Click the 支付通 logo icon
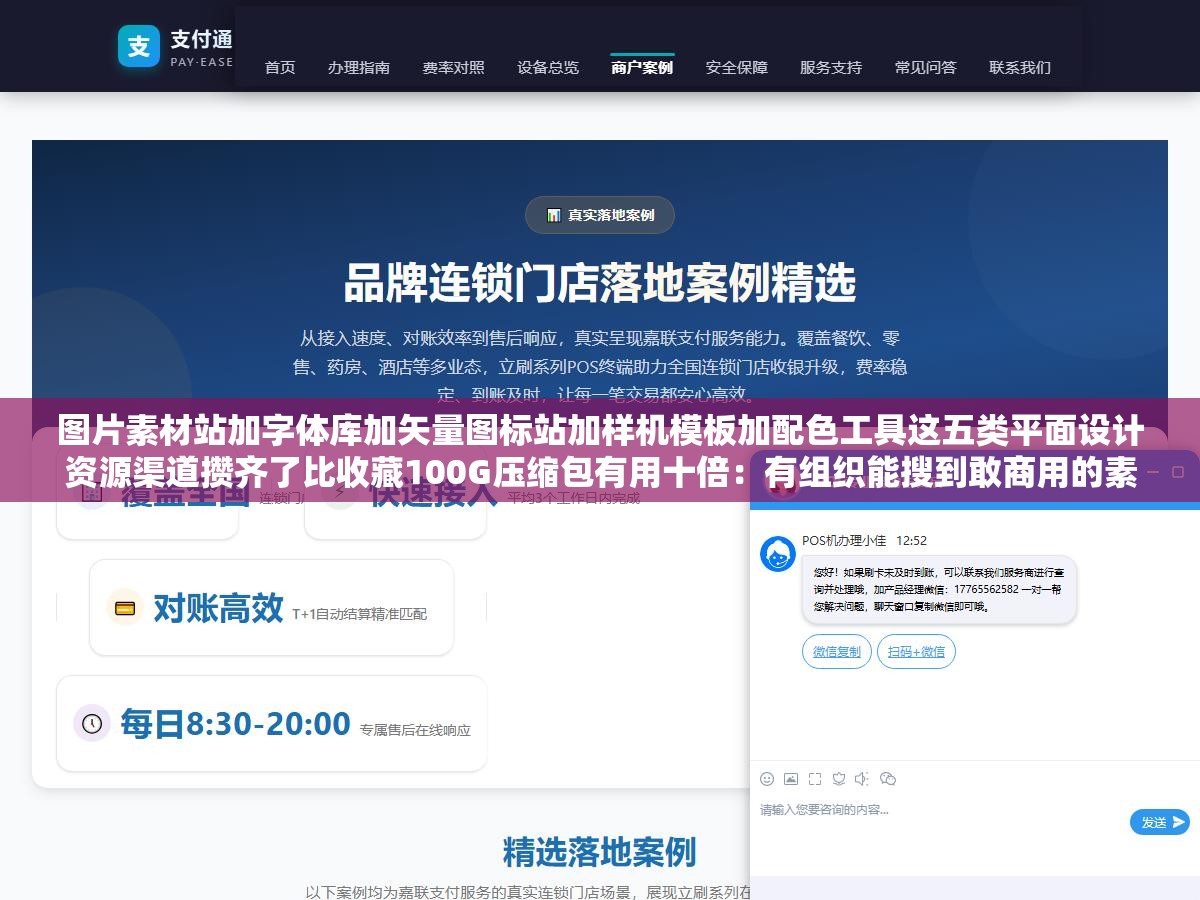Viewport: 1200px width, 900px height. 139,46
